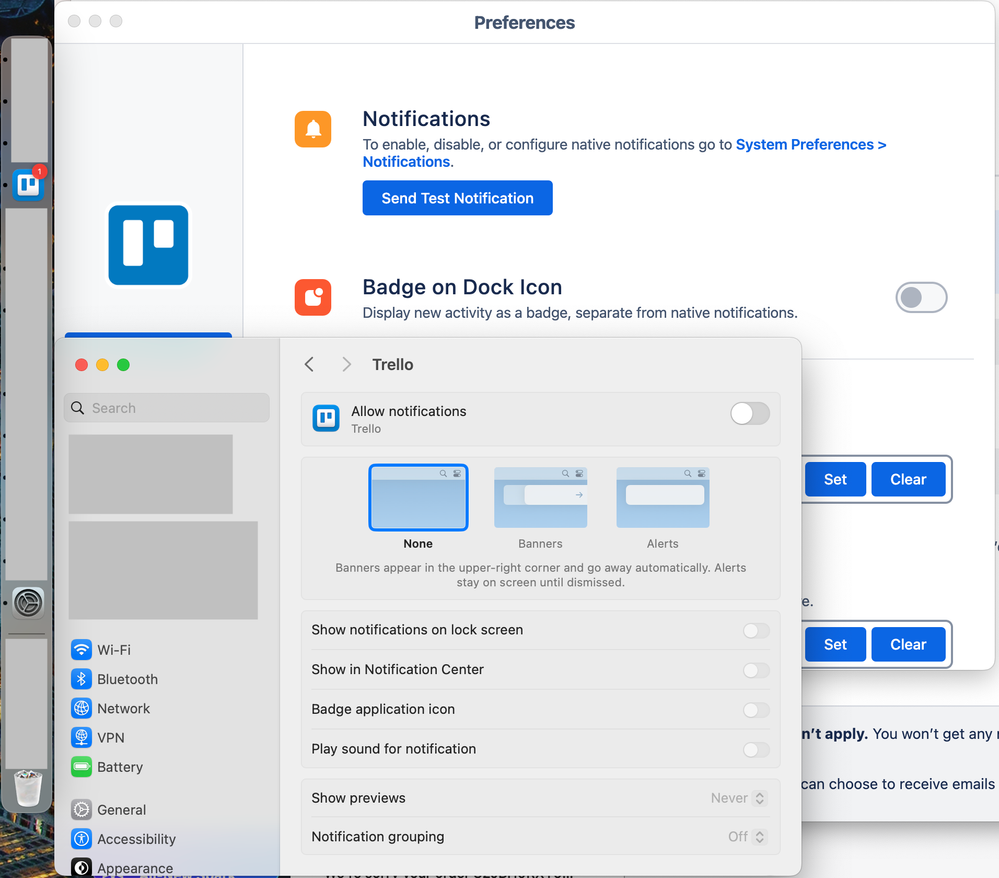
Task: Click the orange Notifications bell icon
Action: pos(313,129)
